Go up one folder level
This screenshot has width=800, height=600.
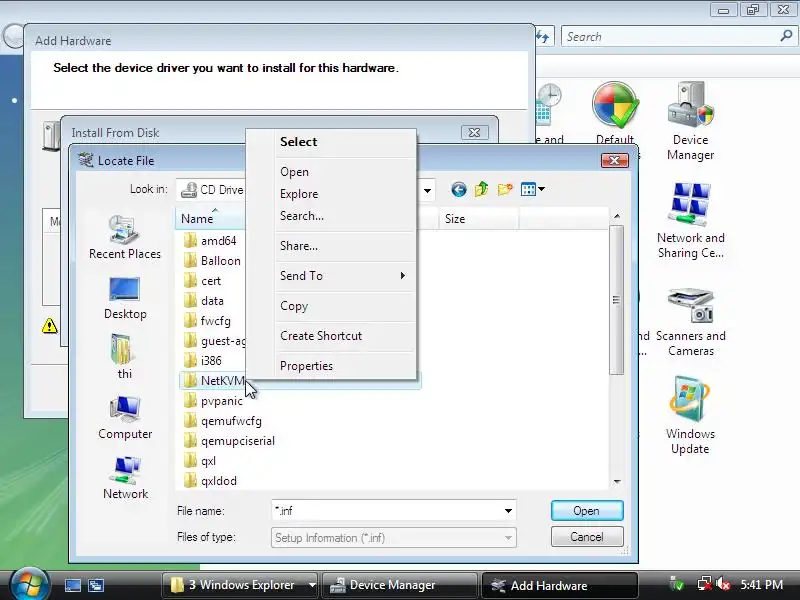pos(481,190)
